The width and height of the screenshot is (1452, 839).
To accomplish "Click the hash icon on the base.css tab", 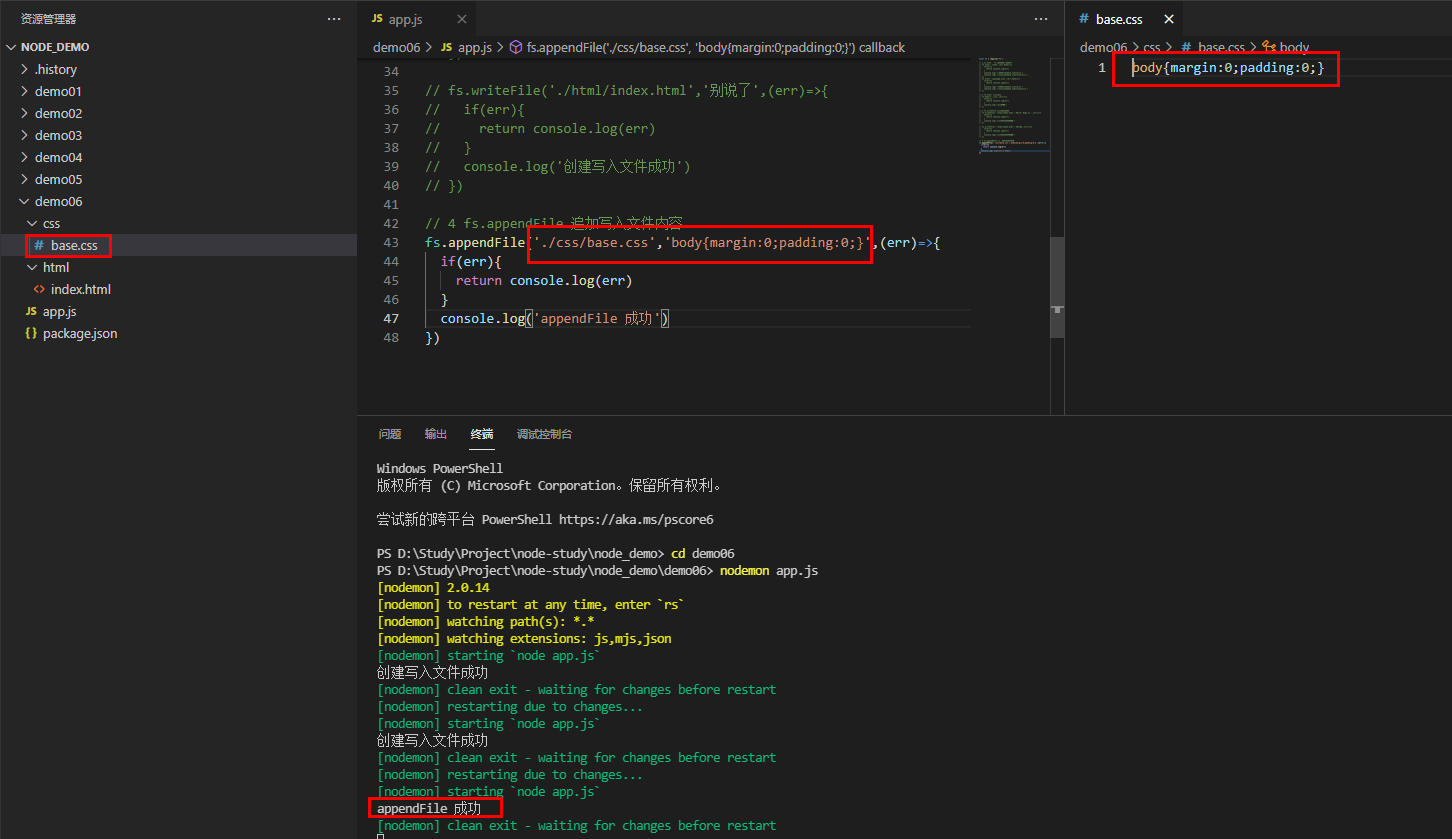I will tap(1086, 18).
